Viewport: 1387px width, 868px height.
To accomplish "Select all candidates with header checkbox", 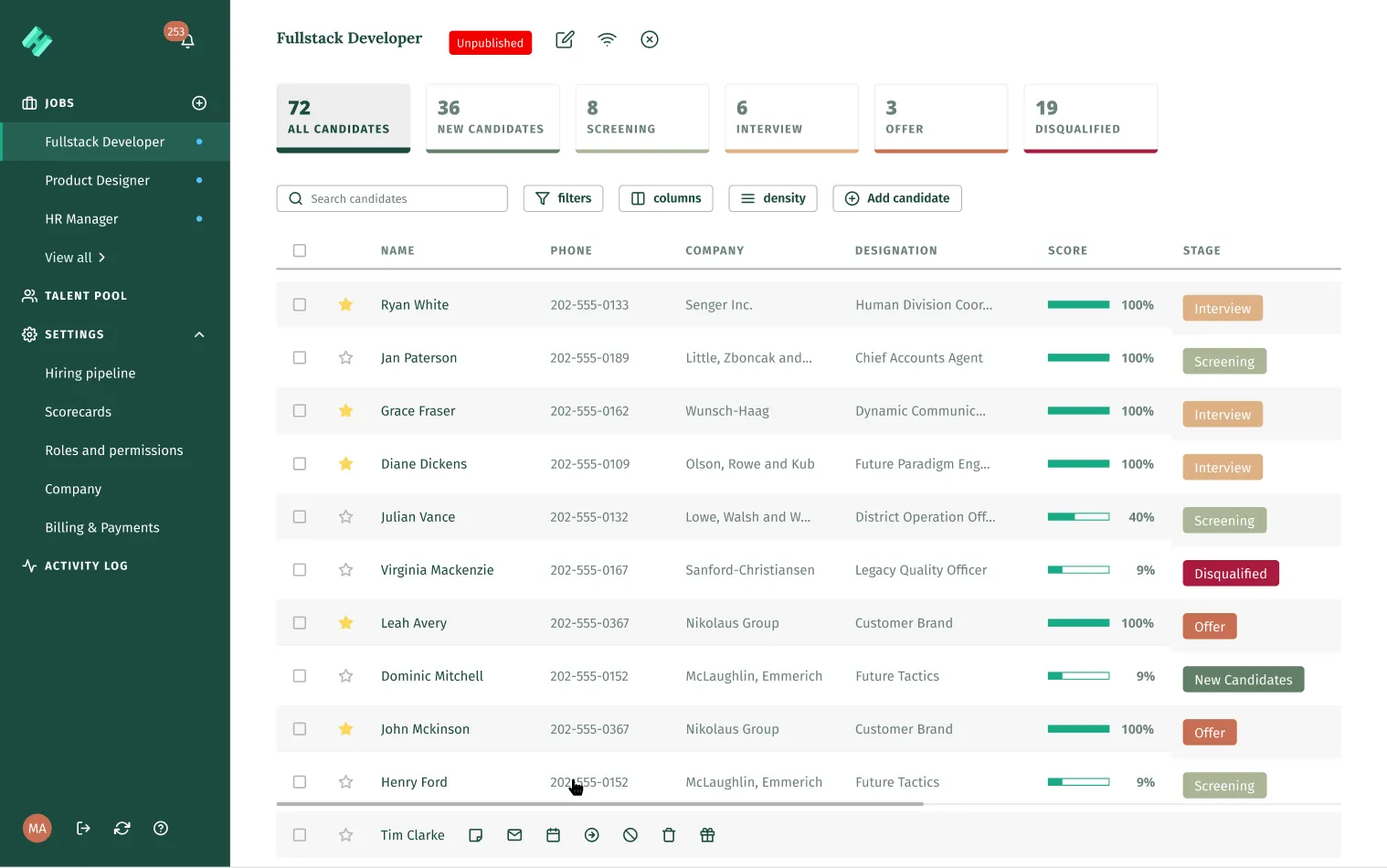I will pos(300,250).
